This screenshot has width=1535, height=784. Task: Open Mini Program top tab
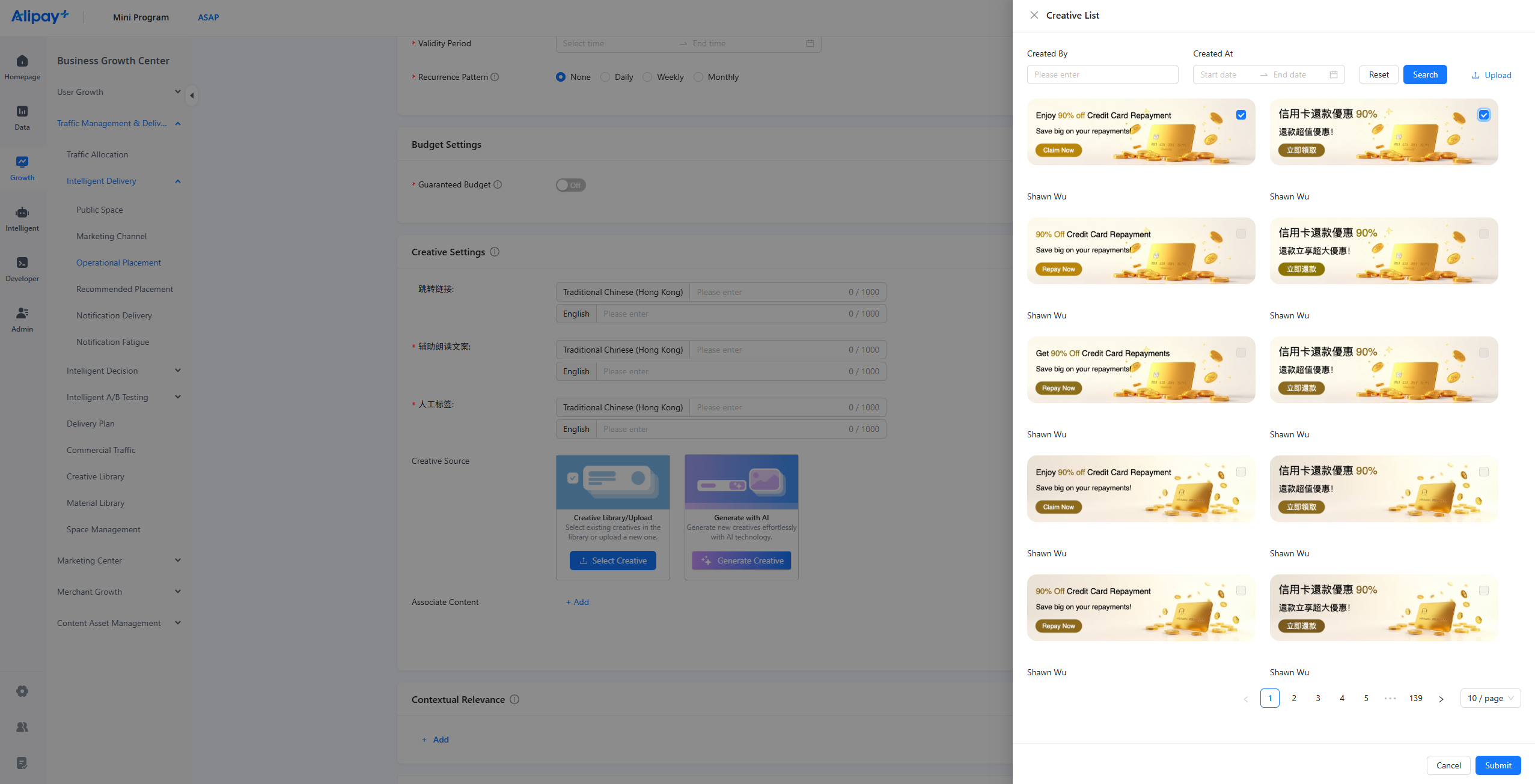141,17
